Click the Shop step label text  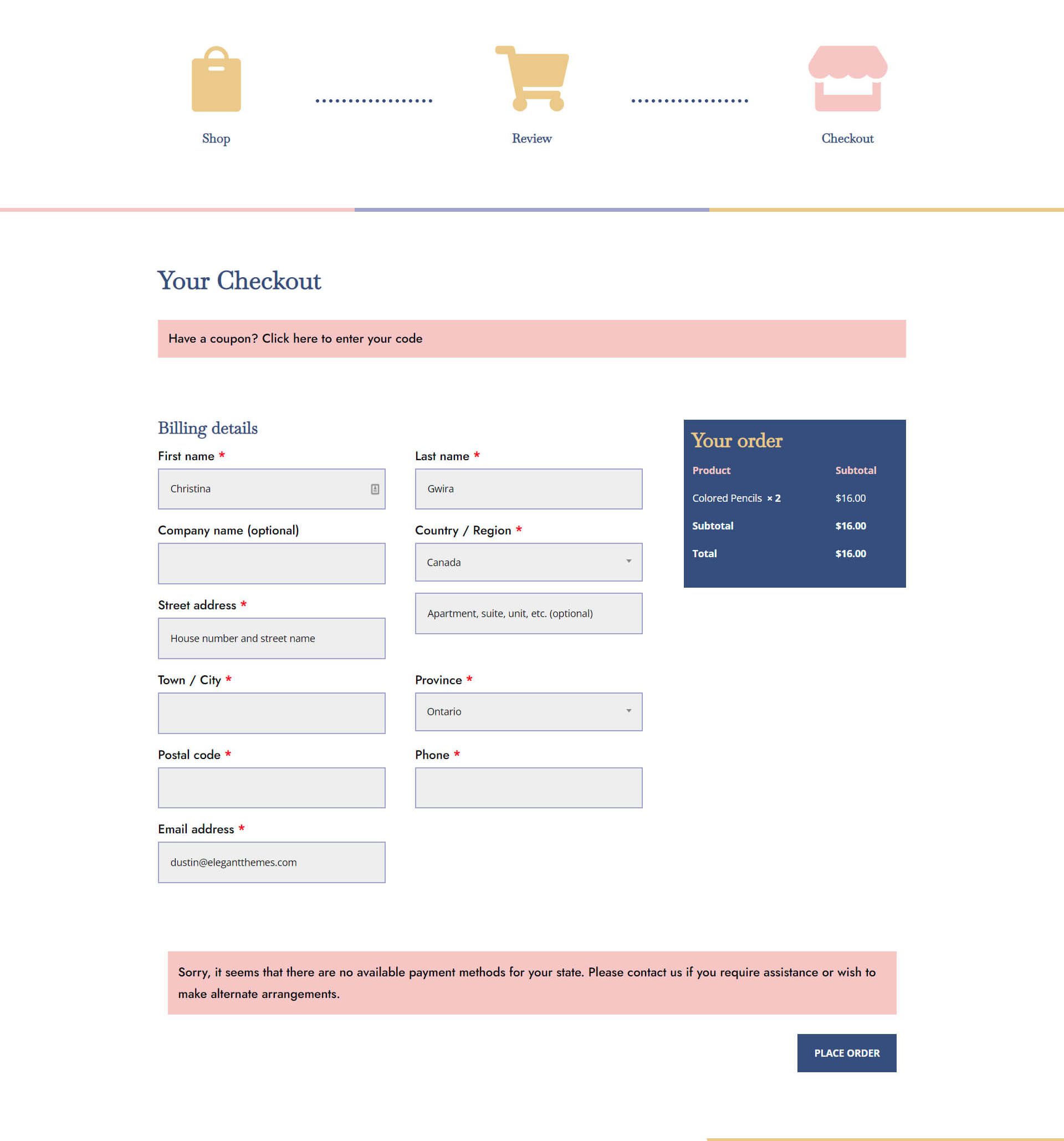216,138
